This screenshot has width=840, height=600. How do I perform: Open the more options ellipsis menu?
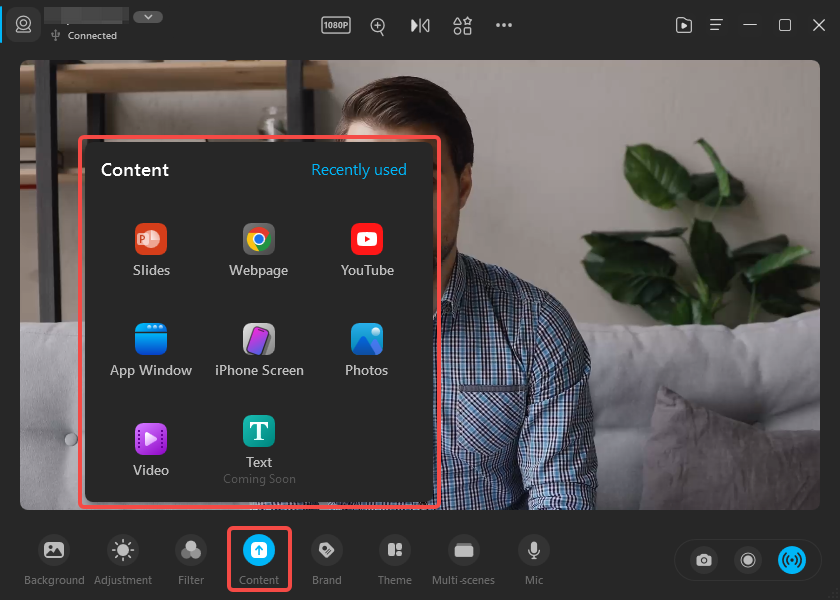coord(504,26)
